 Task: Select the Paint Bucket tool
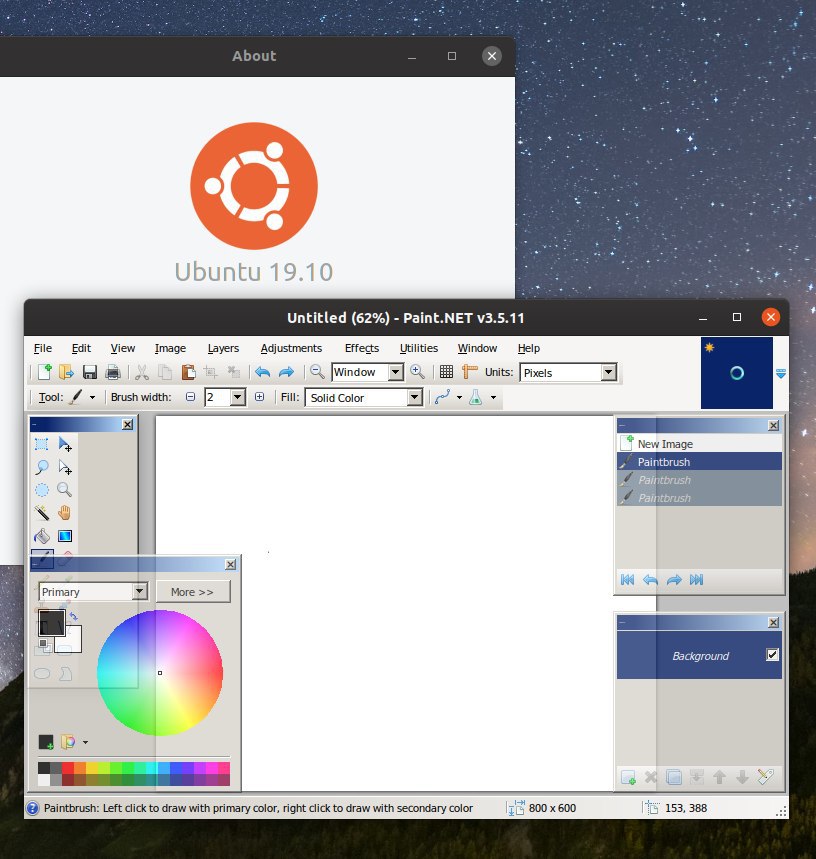point(42,536)
